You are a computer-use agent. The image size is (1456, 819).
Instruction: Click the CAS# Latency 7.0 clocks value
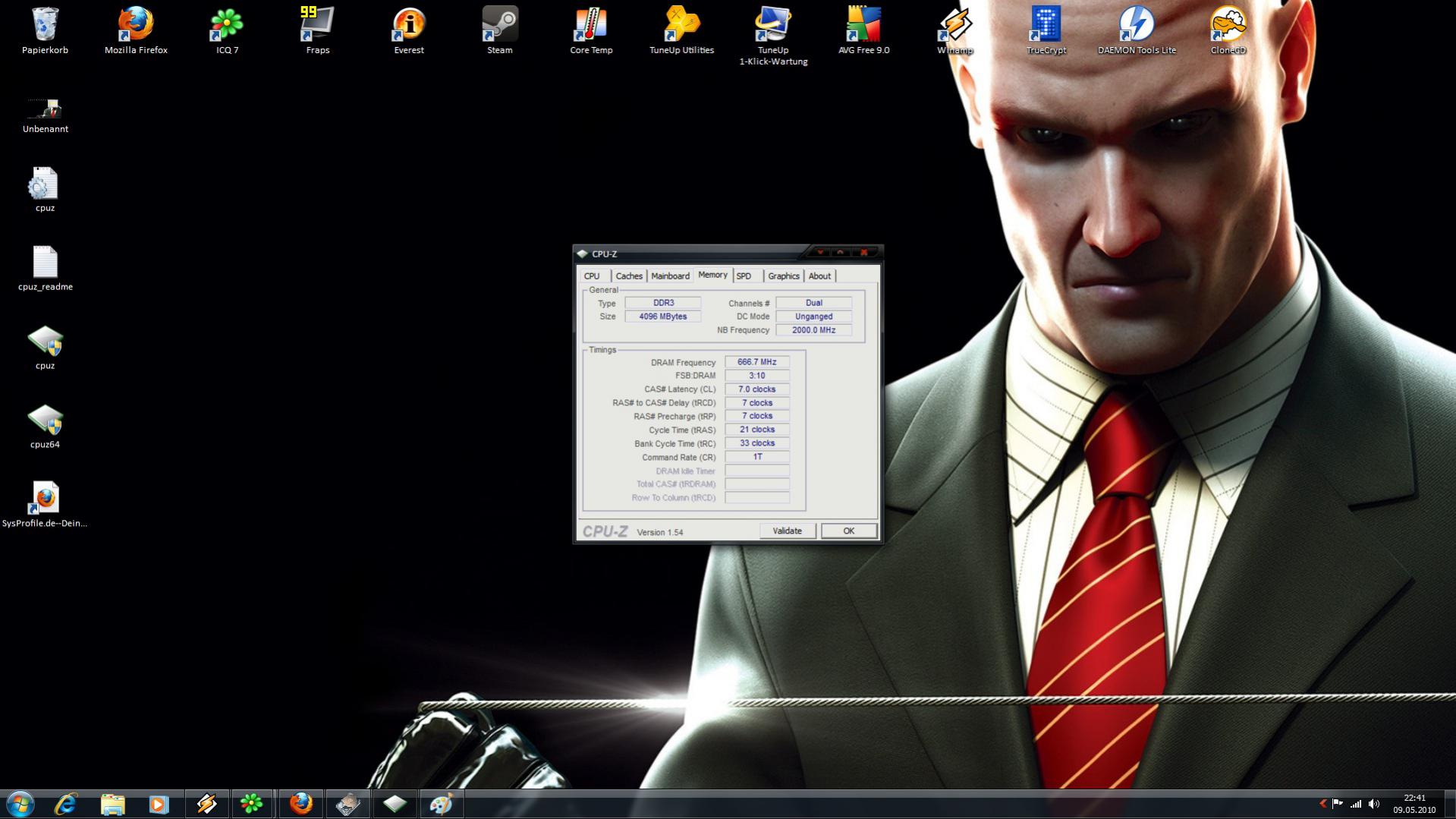point(756,389)
